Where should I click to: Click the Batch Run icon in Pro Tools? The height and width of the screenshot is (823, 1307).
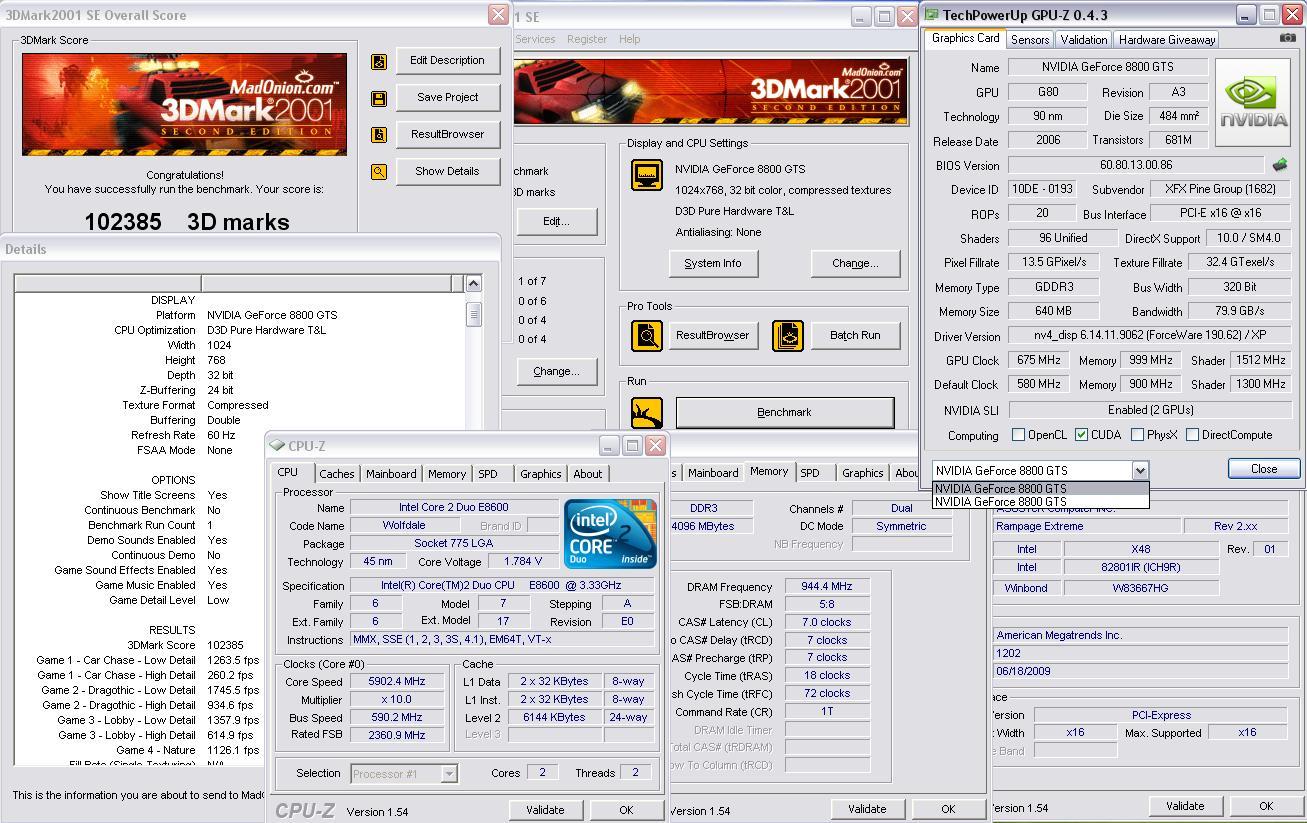pos(788,336)
